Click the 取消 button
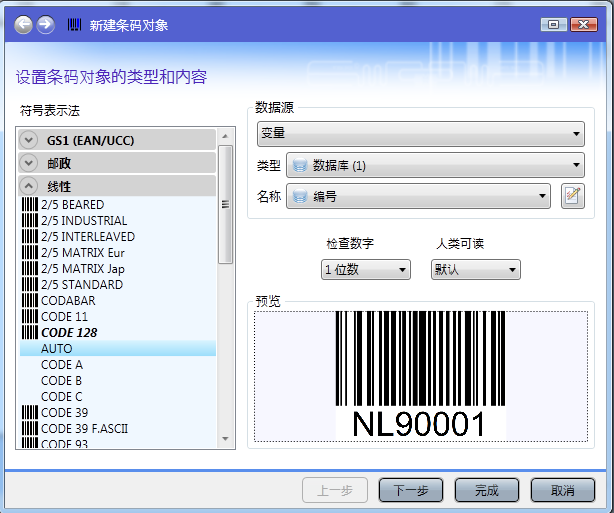The height and width of the screenshot is (513, 614). pos(563,490)
